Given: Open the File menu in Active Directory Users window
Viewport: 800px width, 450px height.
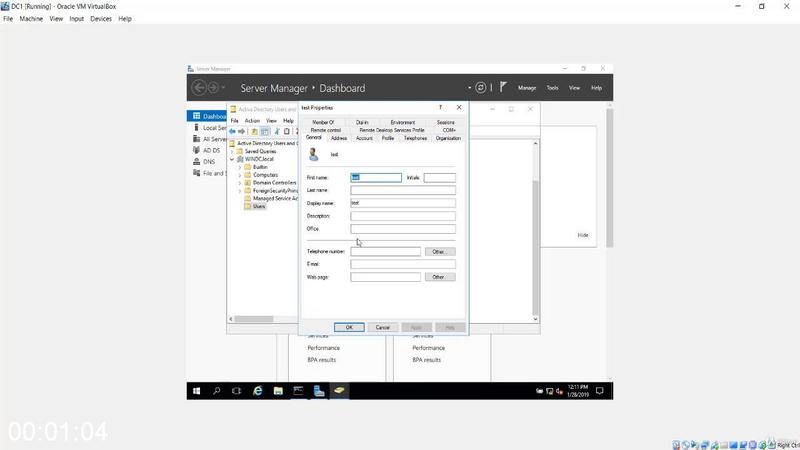Looking at the screenshot, I should pyautogui.click(x=235, y=121).
